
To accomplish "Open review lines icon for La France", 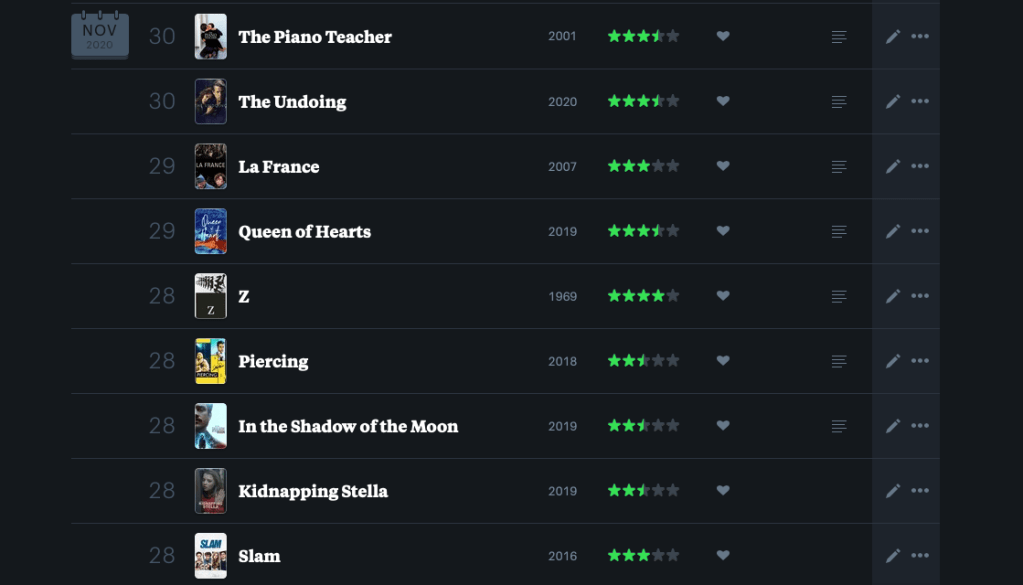I will [x=839, y=167].
